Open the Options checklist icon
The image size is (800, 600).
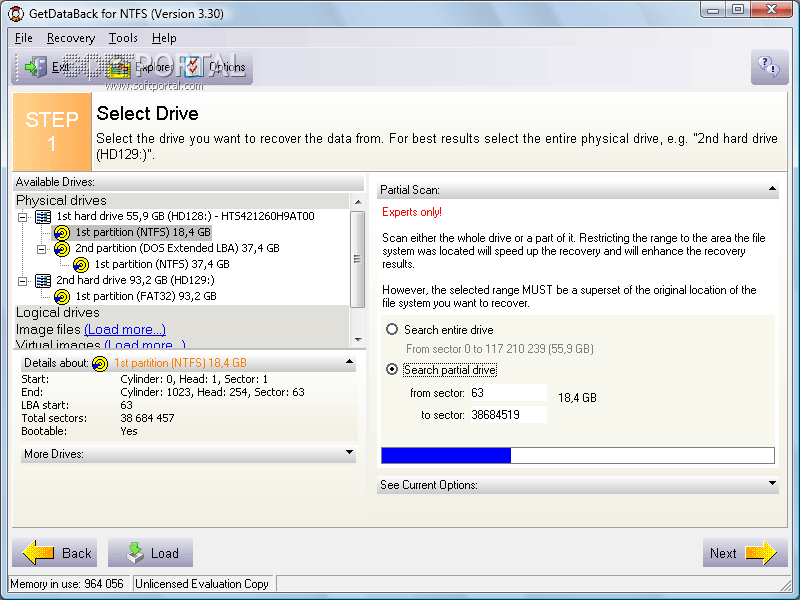click(193, 67)
